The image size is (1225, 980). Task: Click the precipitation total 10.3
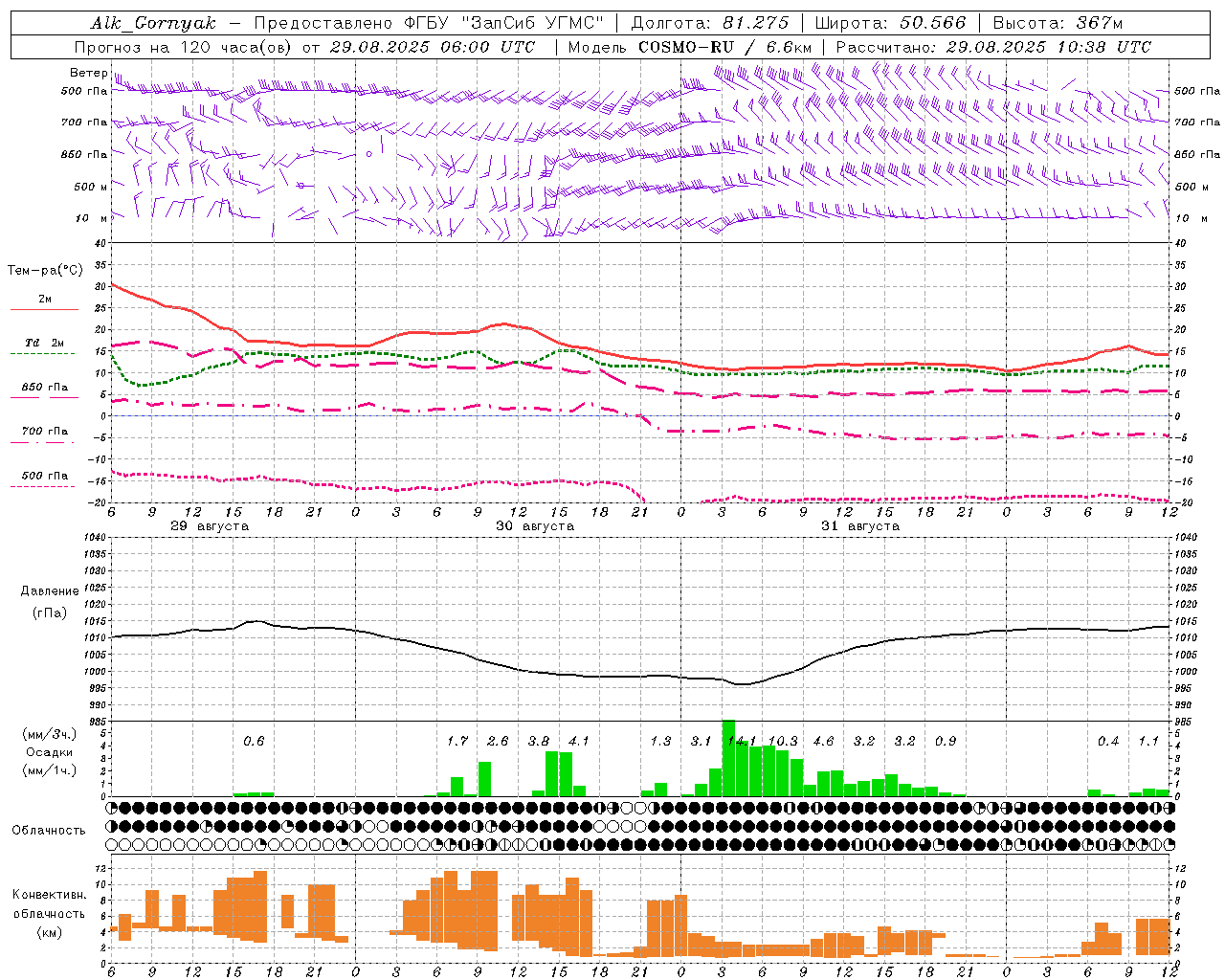pos(783,741)
